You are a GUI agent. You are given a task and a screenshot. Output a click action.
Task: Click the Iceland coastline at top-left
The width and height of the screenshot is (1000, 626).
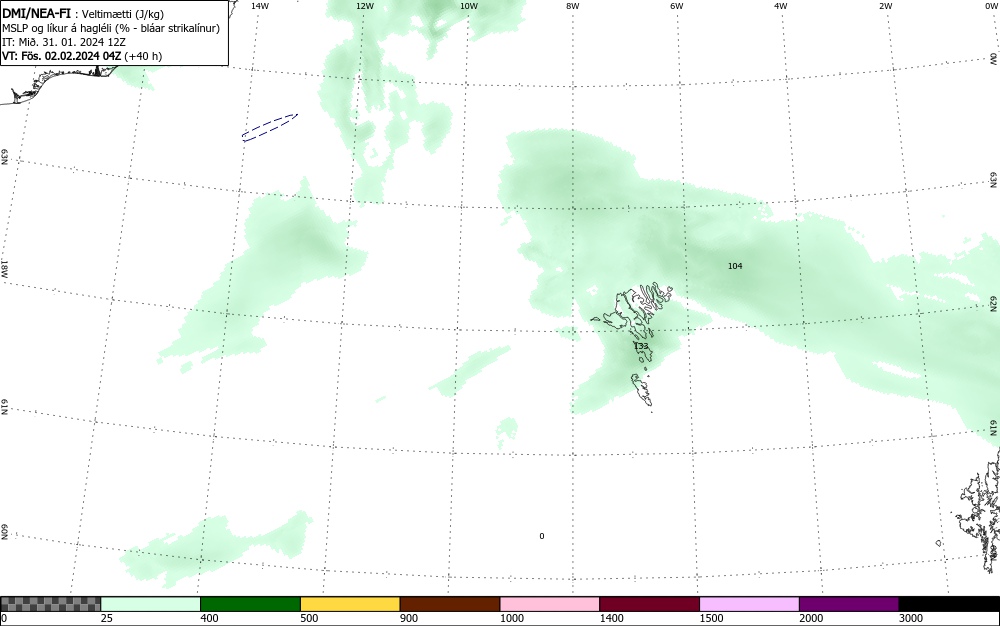click(57, 83)
